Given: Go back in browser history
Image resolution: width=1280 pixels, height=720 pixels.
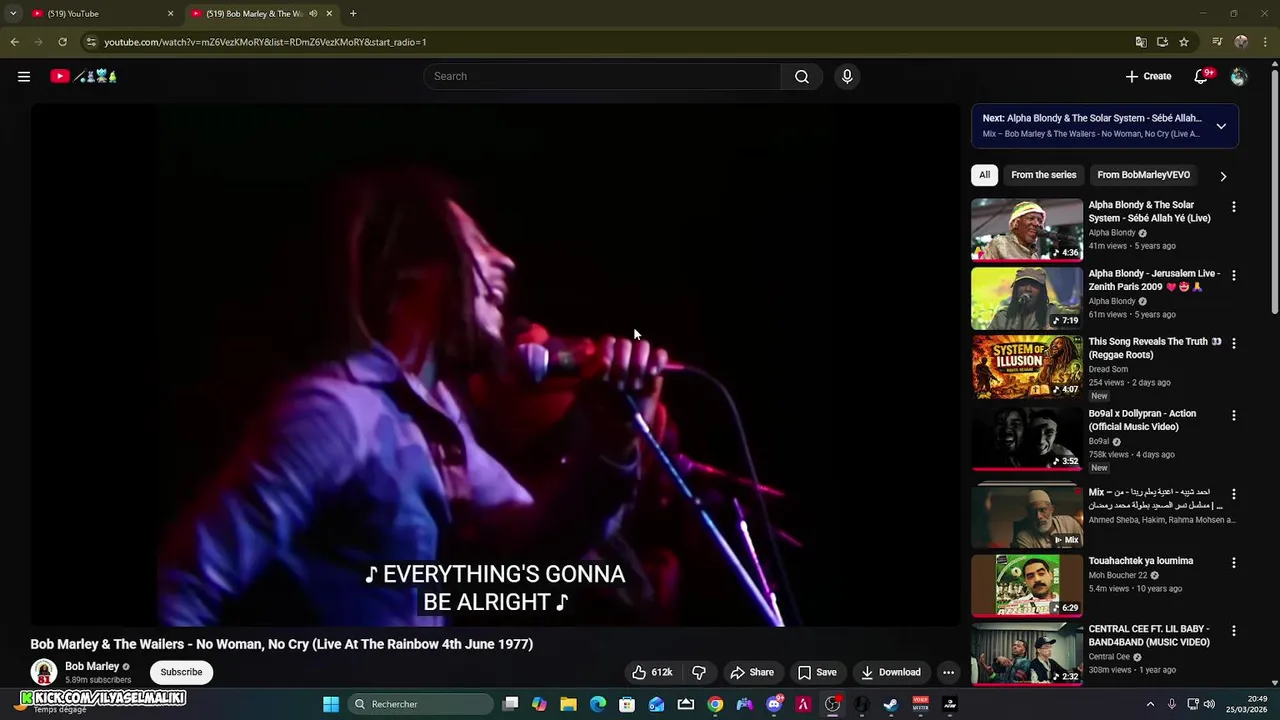Looking at the screenshot, I should [x=14, y=42].
